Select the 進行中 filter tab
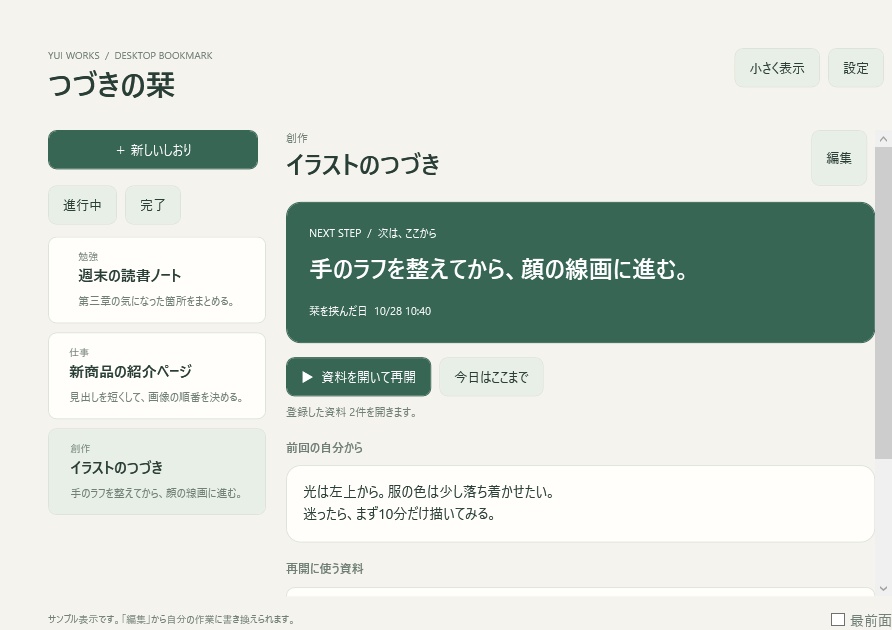892x630 pixels. tap(82, 205)
